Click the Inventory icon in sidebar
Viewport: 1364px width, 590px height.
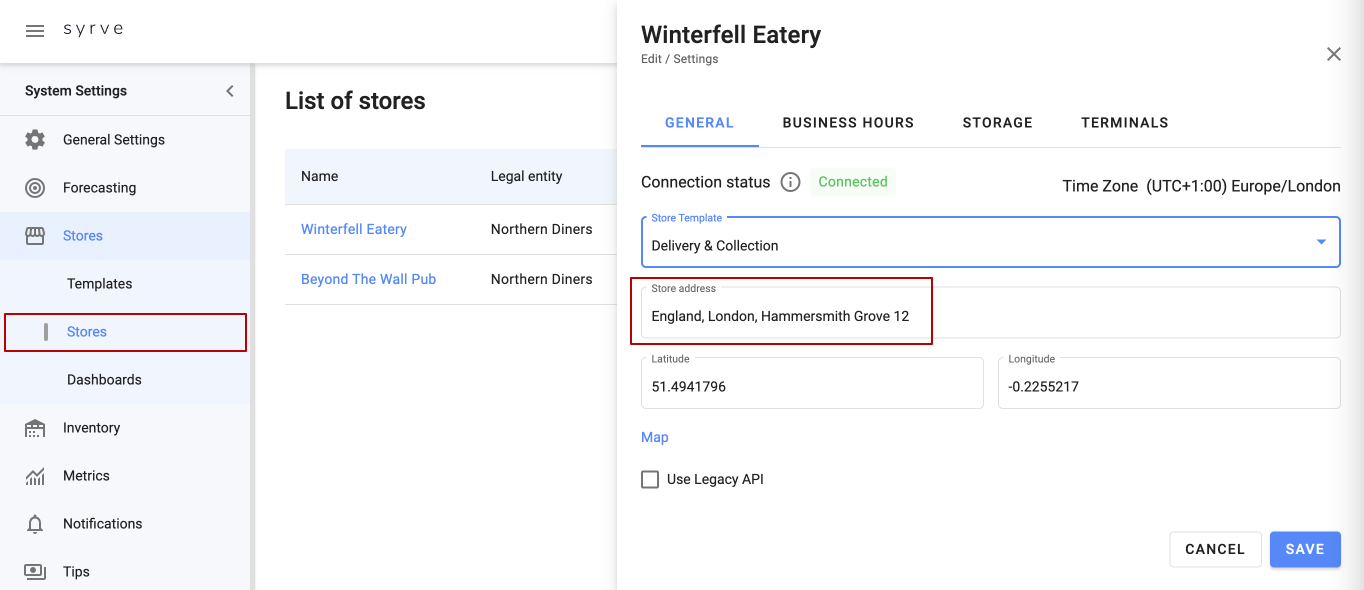click(x=35, y=428)
